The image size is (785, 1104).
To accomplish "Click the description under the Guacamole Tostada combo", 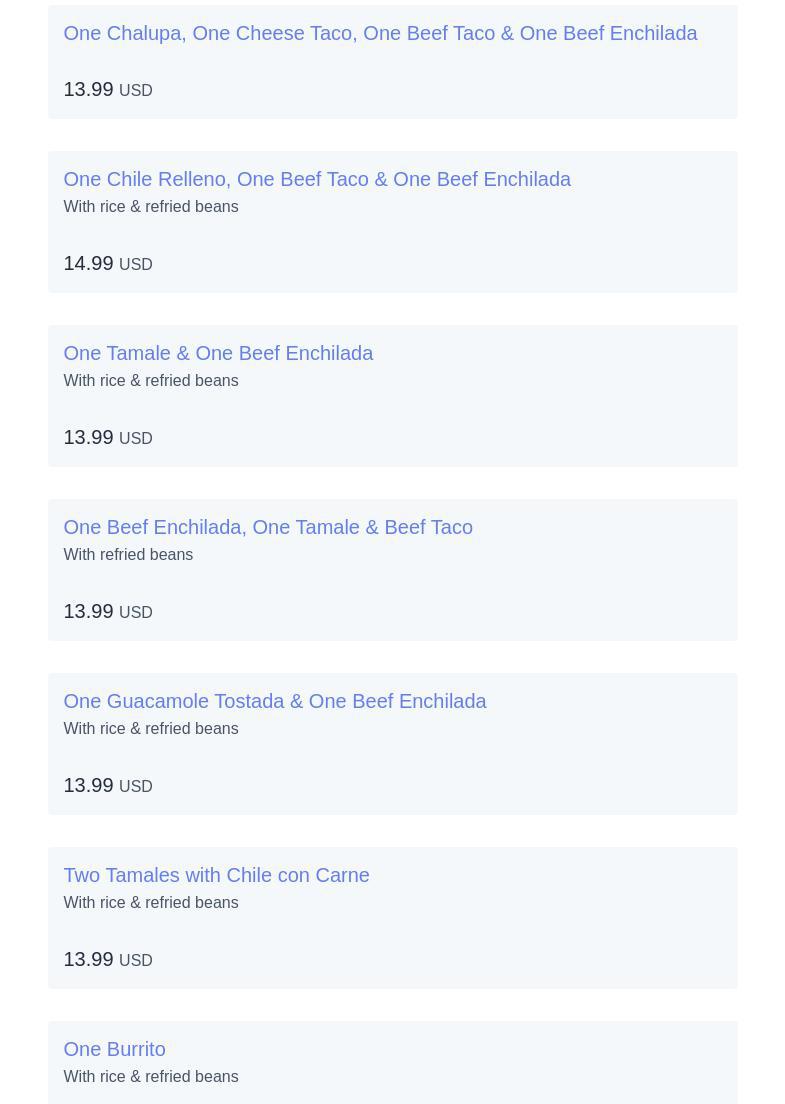I will point(151,728).
